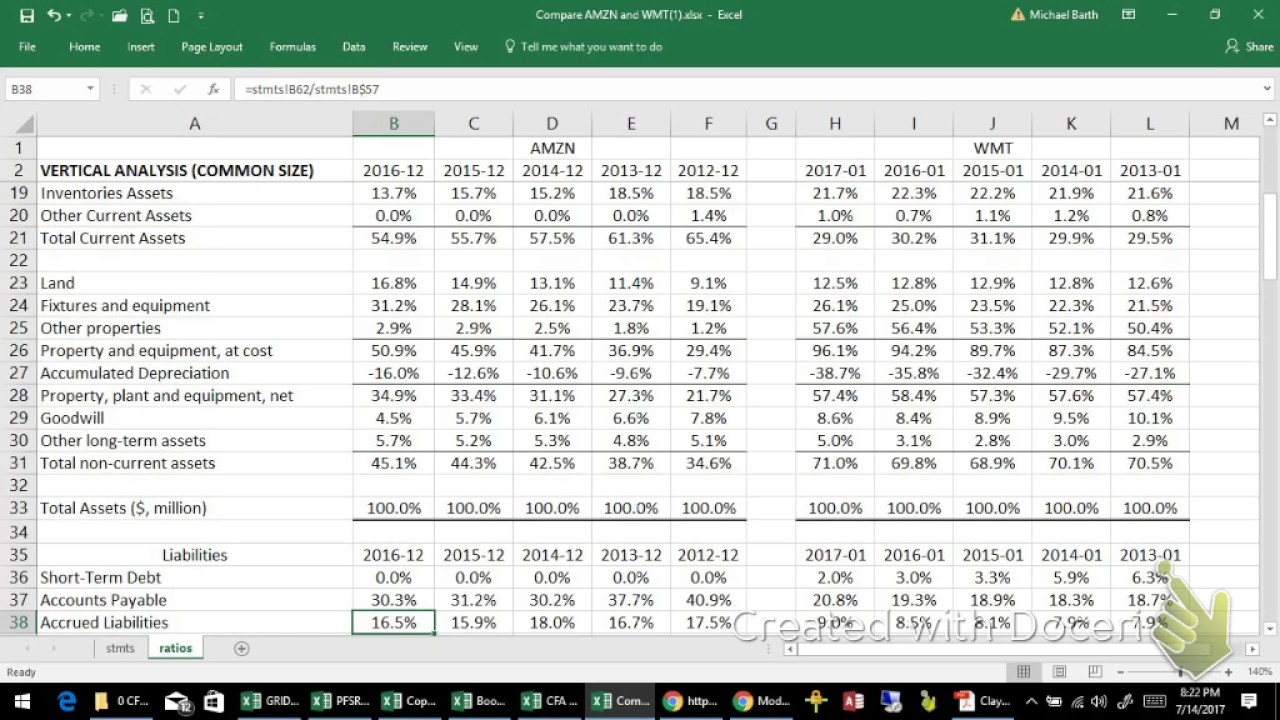The image size is (1280, 720).
Task: Open Customize Quick Access Toolbar dropdown
Action: pyautogui.click(x=201, y=16)
